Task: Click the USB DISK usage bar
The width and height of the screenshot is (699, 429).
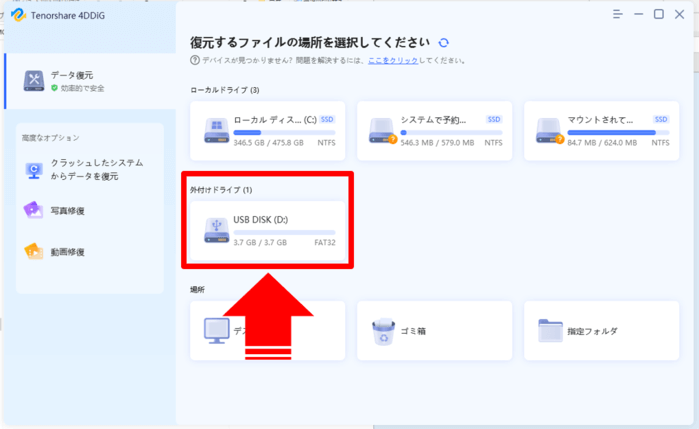Action: click(x=284, y=232)
